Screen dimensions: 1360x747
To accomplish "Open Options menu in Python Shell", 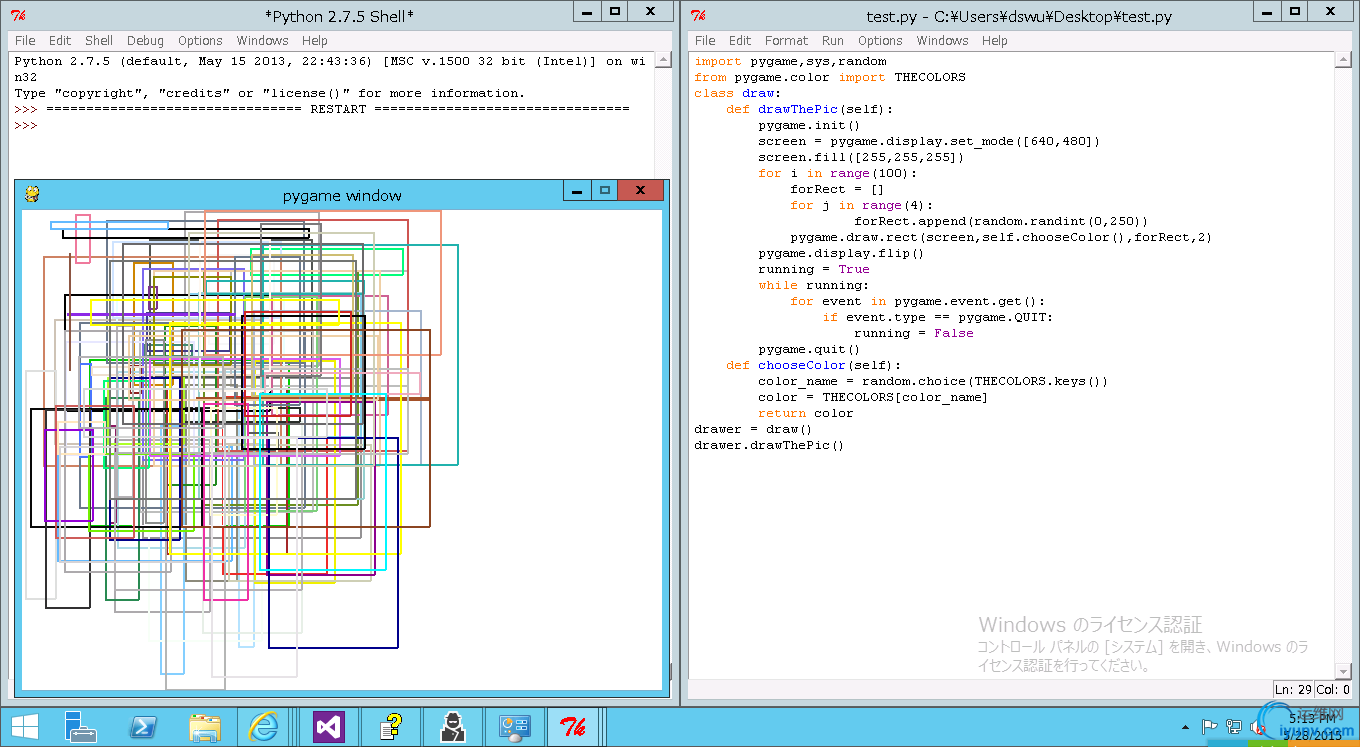I will pos(200,41).
